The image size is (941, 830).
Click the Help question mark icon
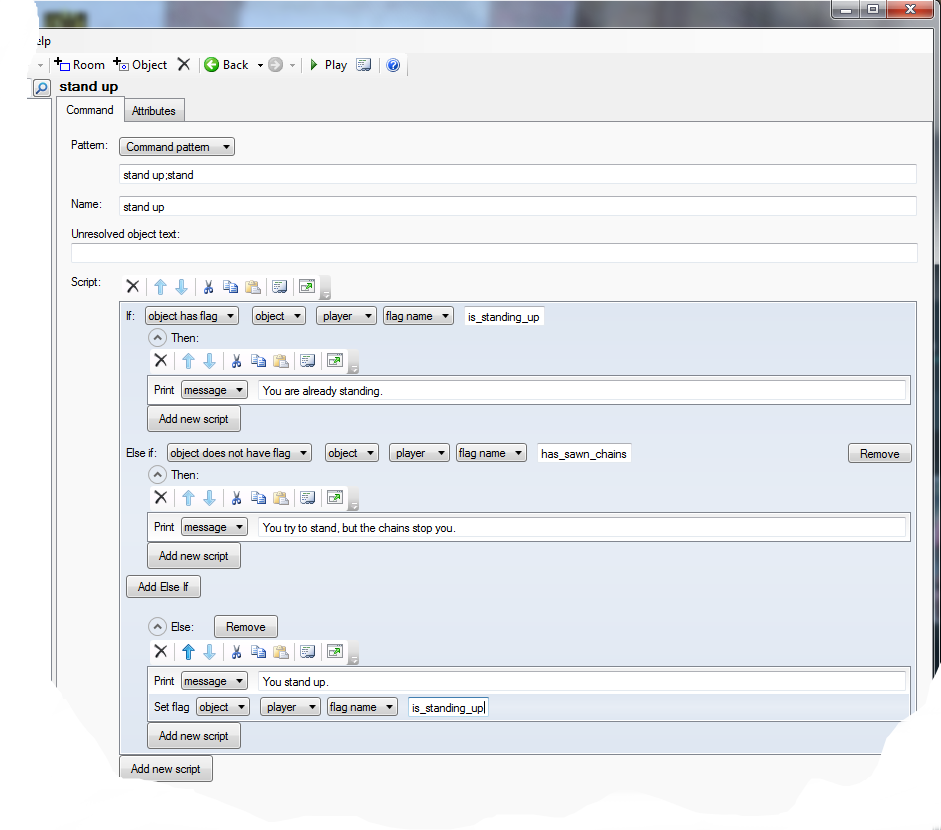[x=393, y=65]
